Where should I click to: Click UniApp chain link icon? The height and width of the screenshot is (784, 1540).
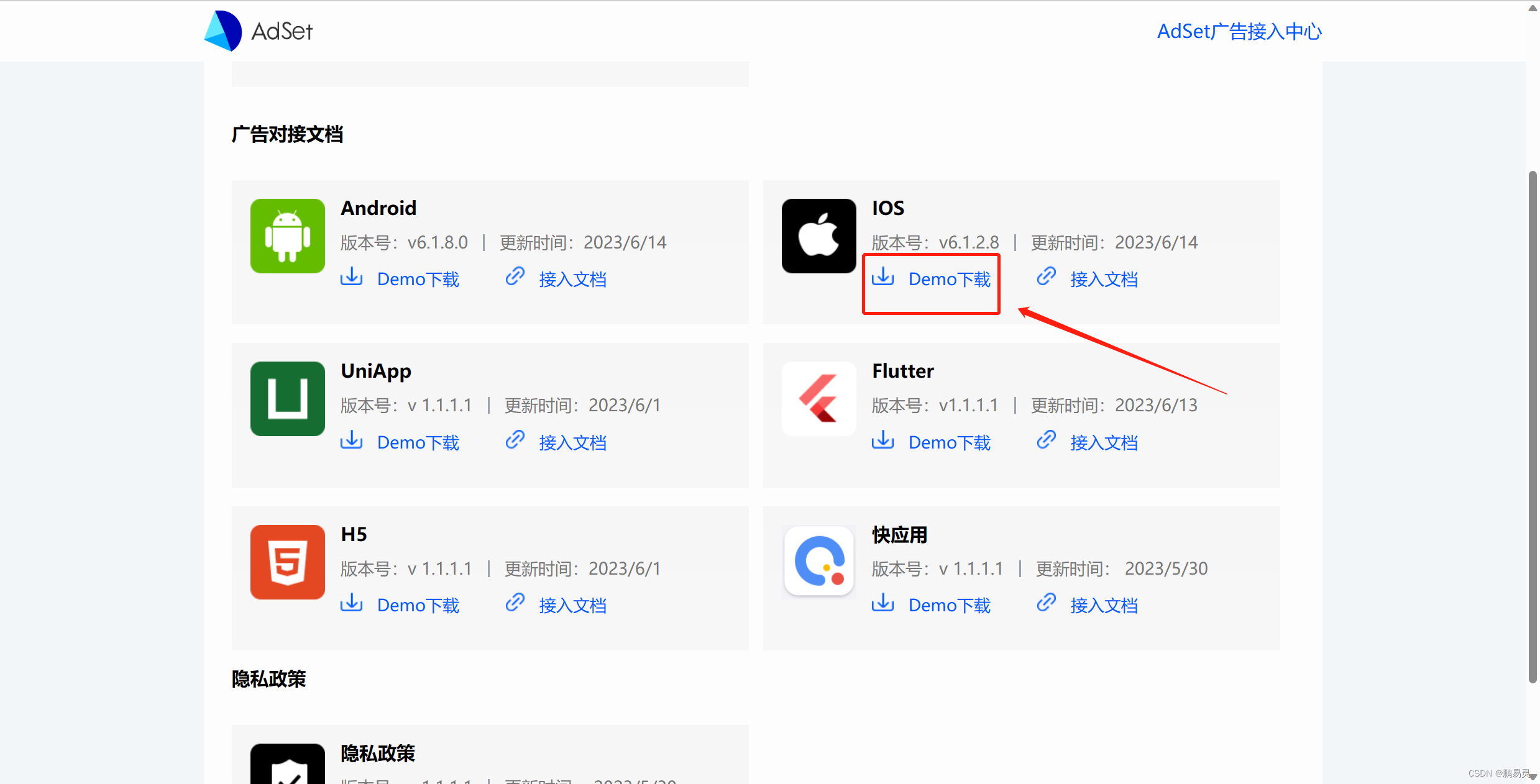515,440
